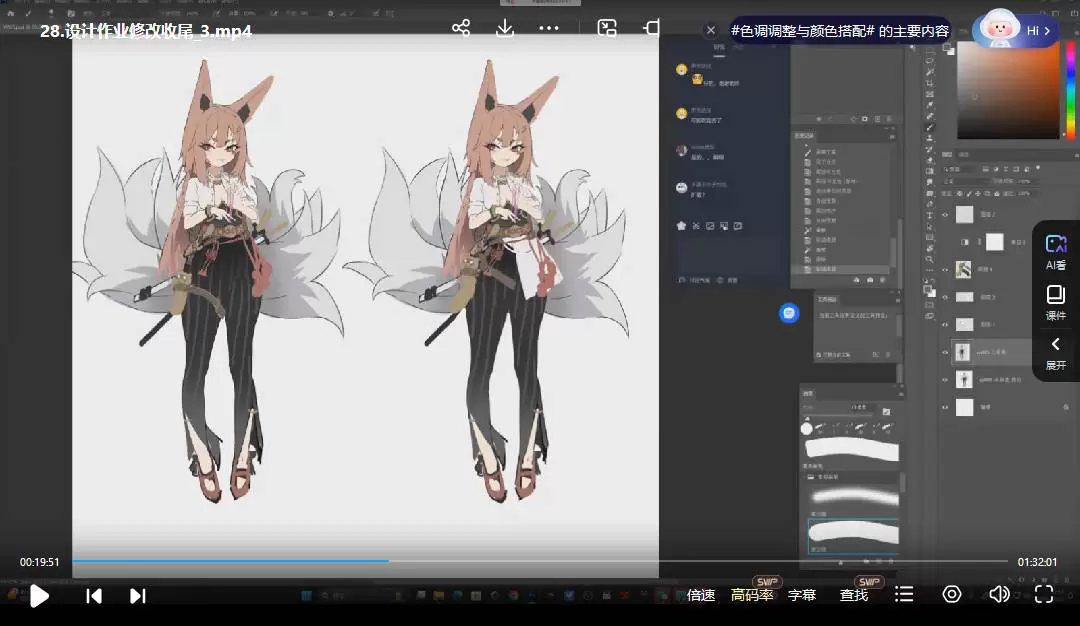Click the elapsed time 00:19:51

coord(39,562)
